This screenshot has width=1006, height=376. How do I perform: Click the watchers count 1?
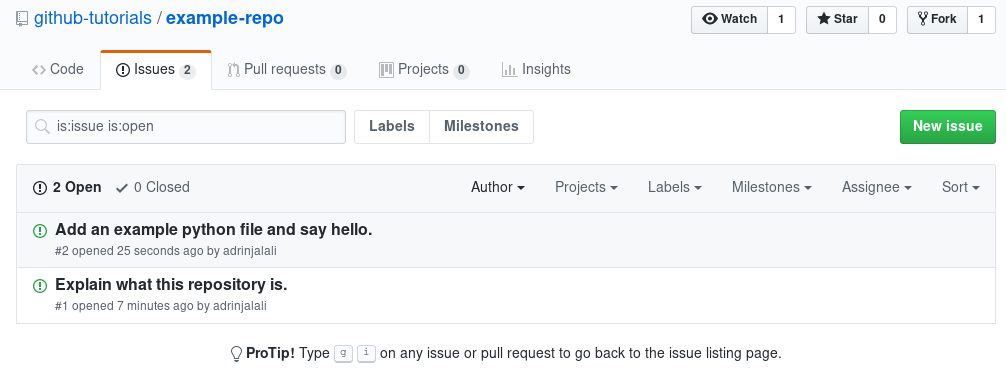pyautogui.click(x=781, y=19)
